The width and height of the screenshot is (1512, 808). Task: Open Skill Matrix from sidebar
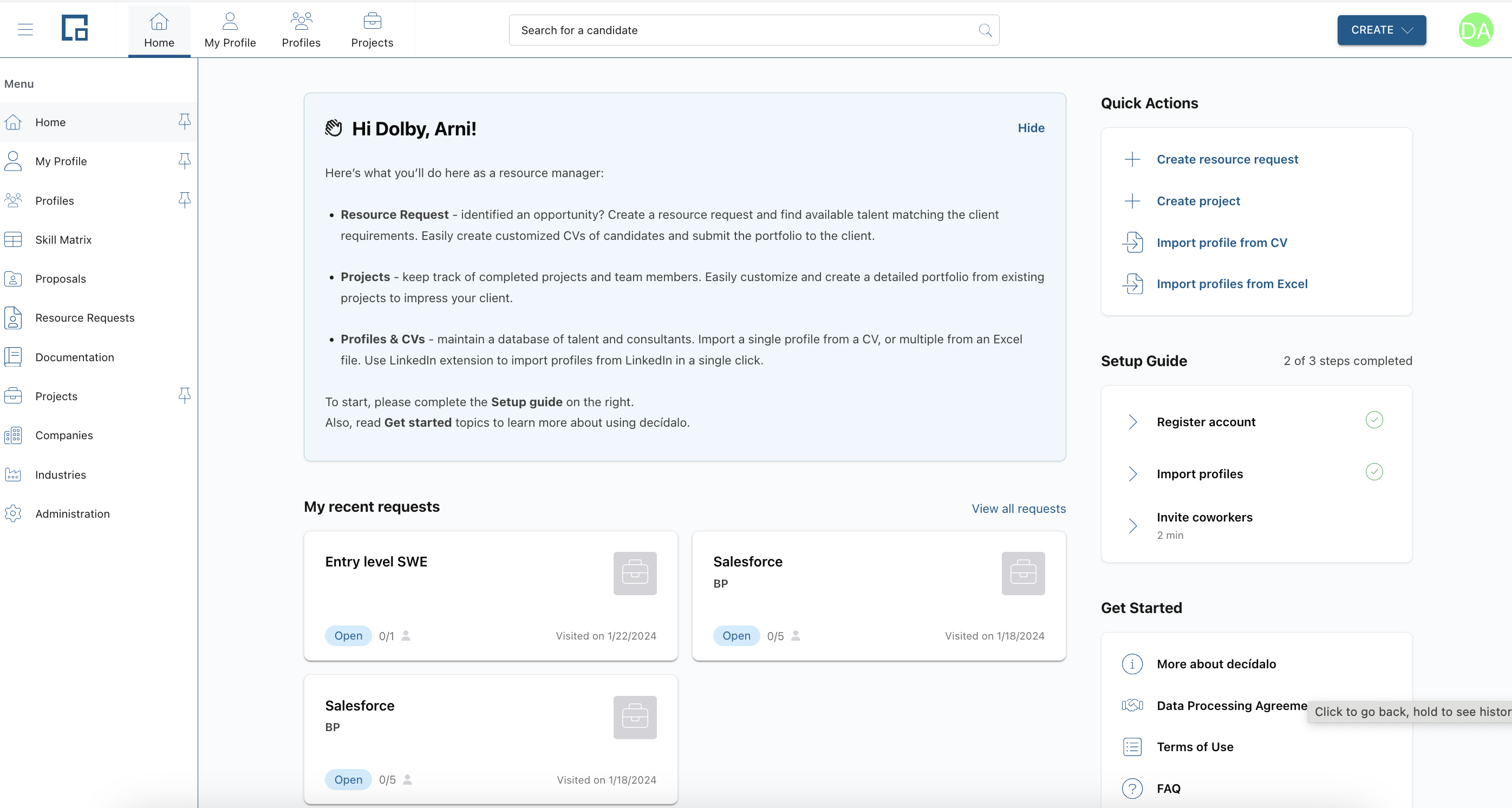pyautogui.click(x=63, y=239)
